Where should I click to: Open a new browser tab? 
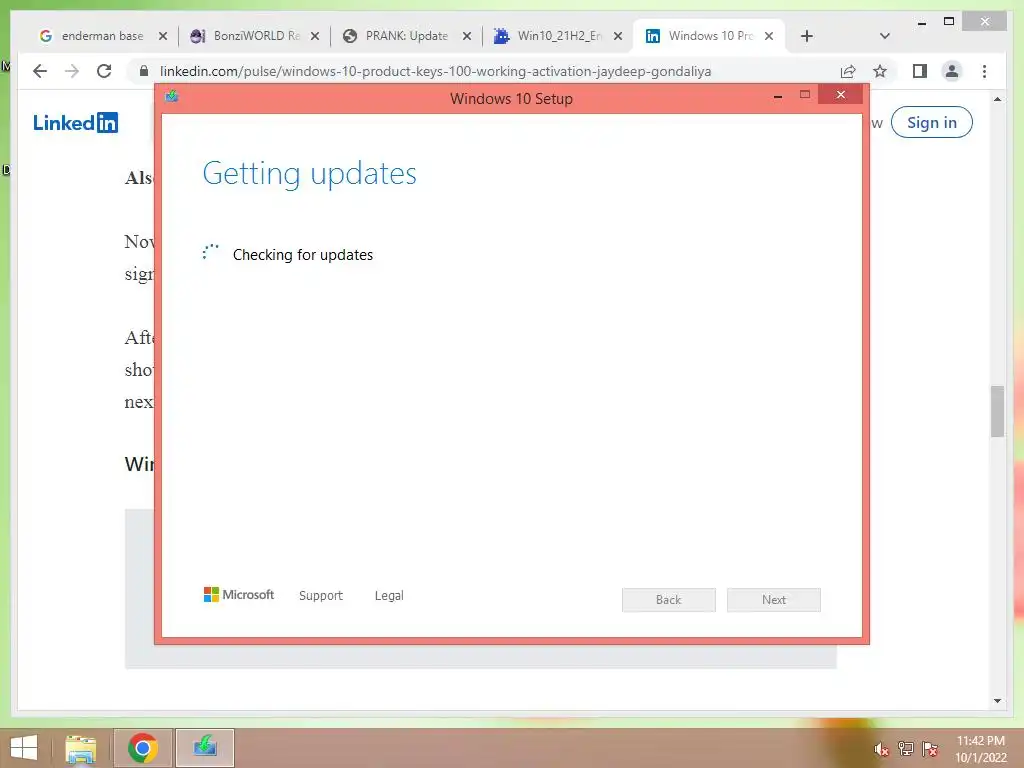tap(807, 37)
